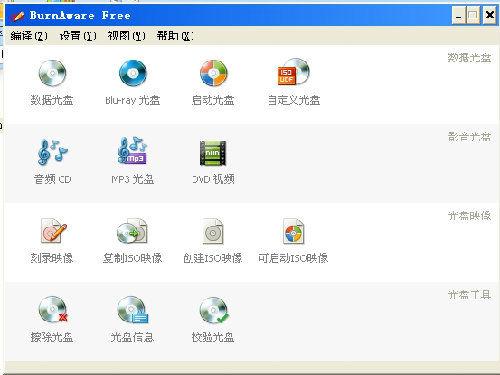Open the DVD 视频 film icon
The image size is (500, 375).
[x=213, y=153]
